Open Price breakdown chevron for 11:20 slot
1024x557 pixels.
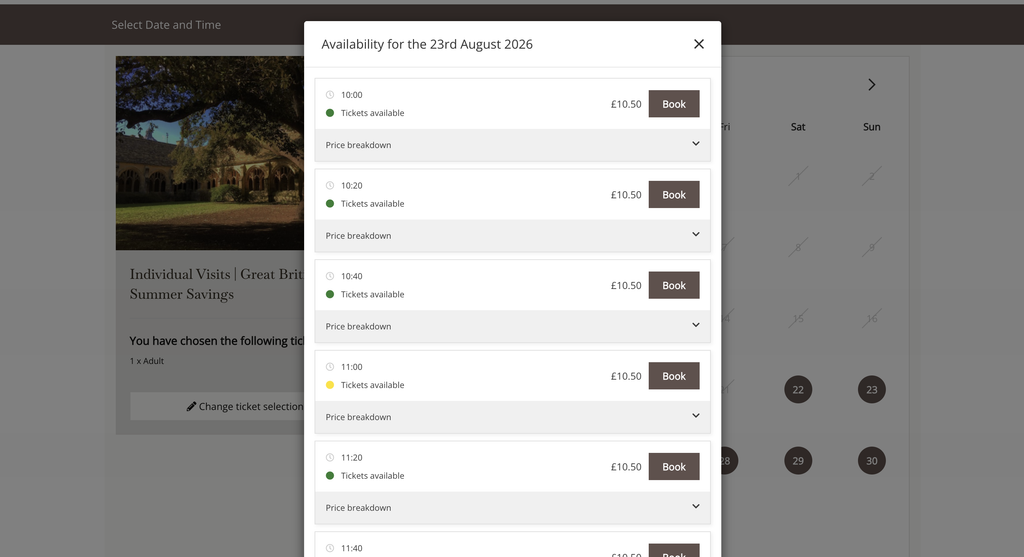click(x=696, y=507)
